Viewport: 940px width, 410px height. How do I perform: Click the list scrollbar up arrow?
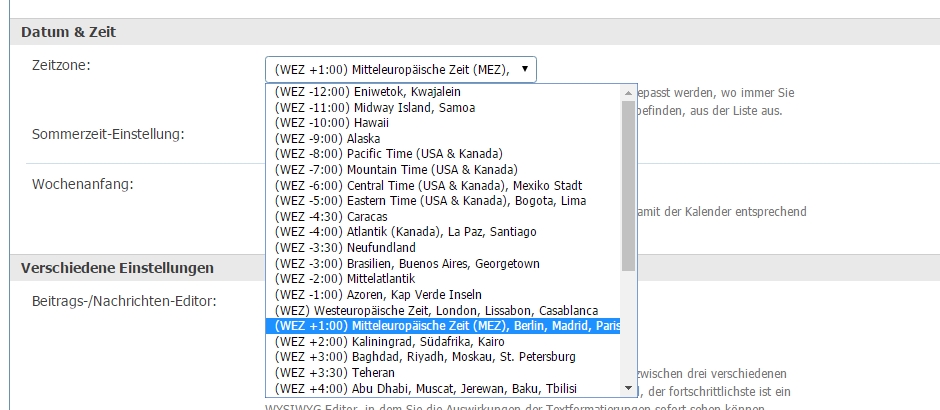tap(628, 92)
